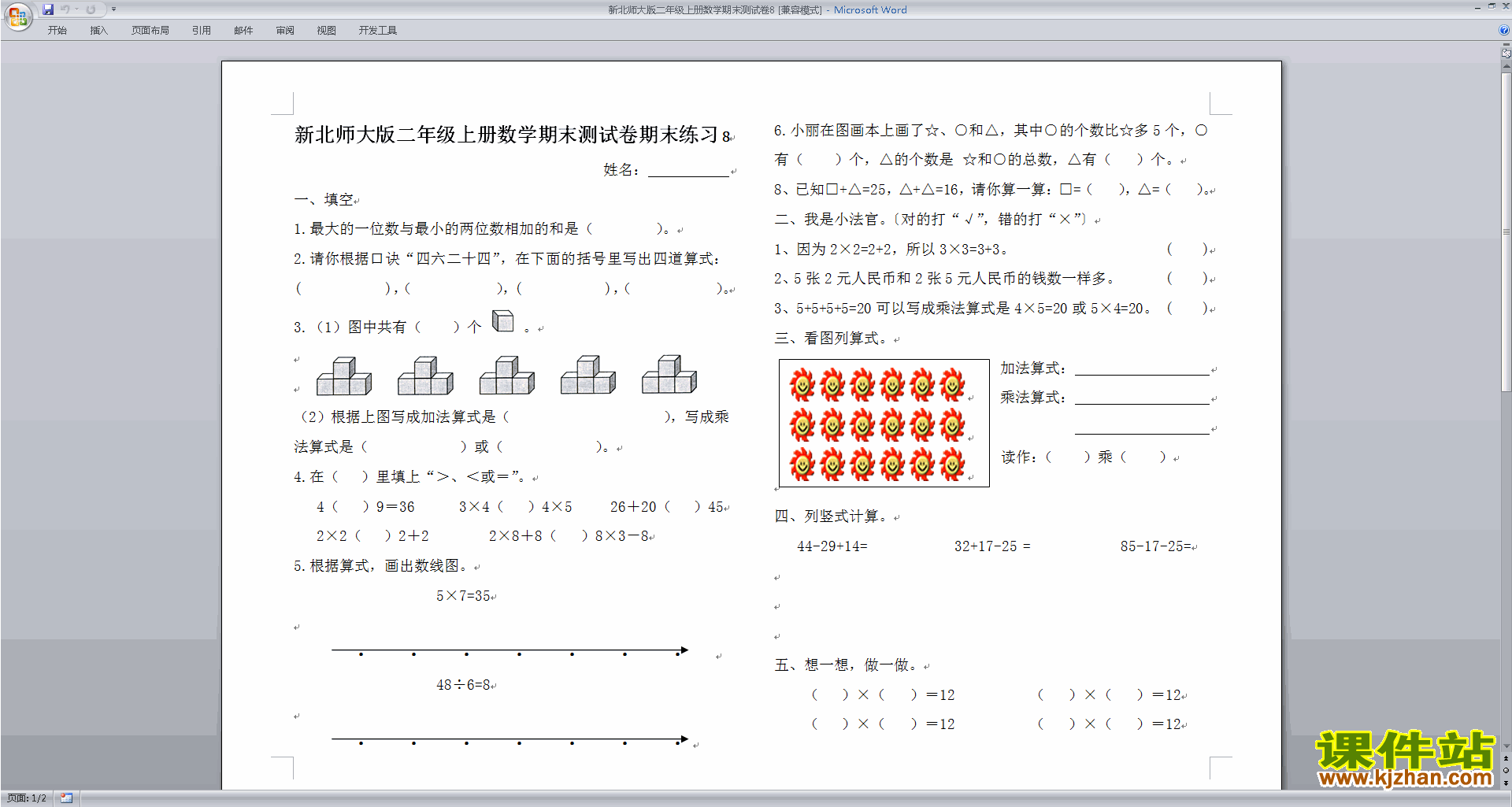Open the undo history dropdown arrow
The width and height of the screenshot is (1512, 807).
click(77, 9)
